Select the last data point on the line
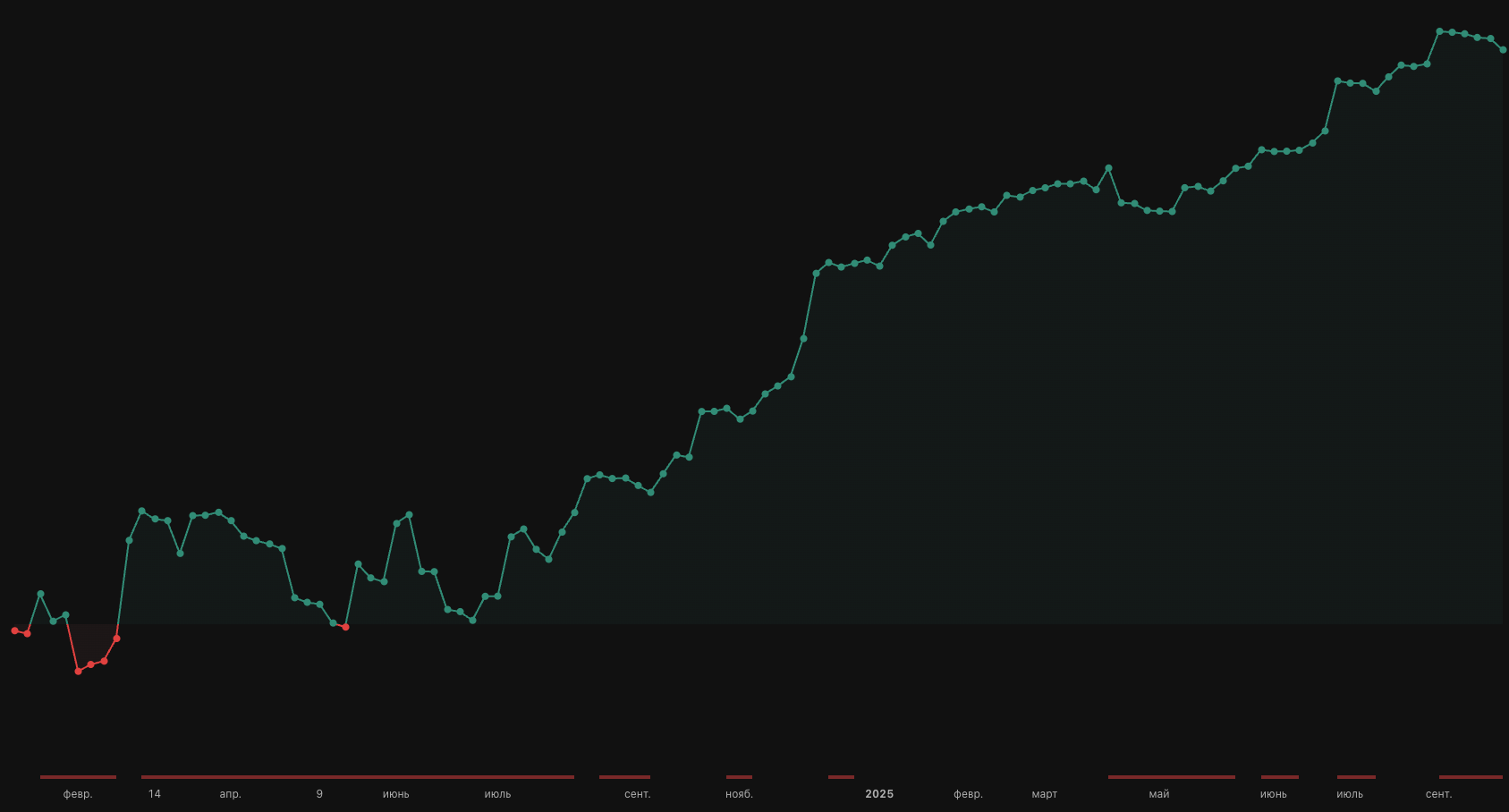This screenshot has width=1509, height=812. (x=1503, y=50)
